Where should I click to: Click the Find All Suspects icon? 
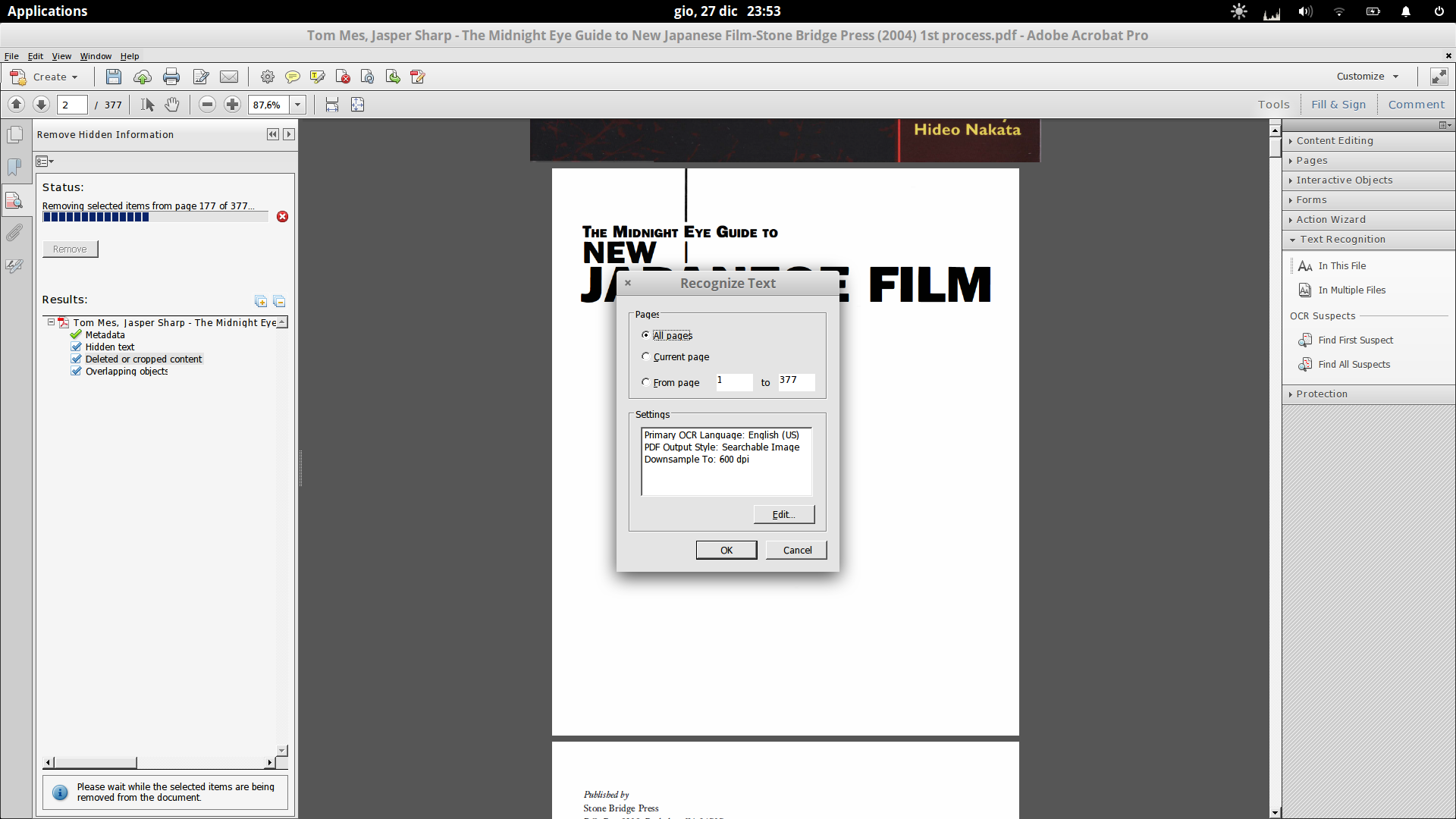[1304, 363]
